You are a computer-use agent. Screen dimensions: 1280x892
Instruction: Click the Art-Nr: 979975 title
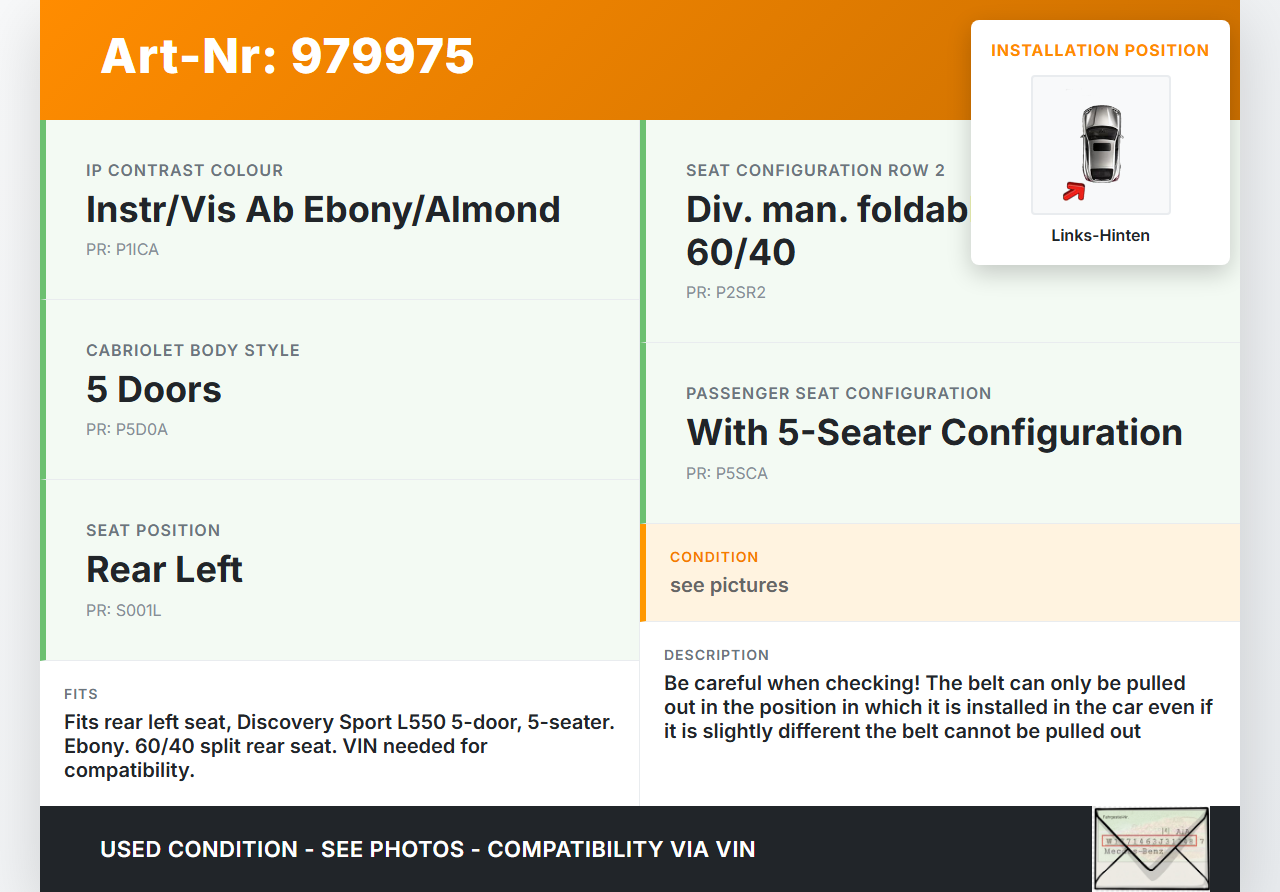point(287,56)
